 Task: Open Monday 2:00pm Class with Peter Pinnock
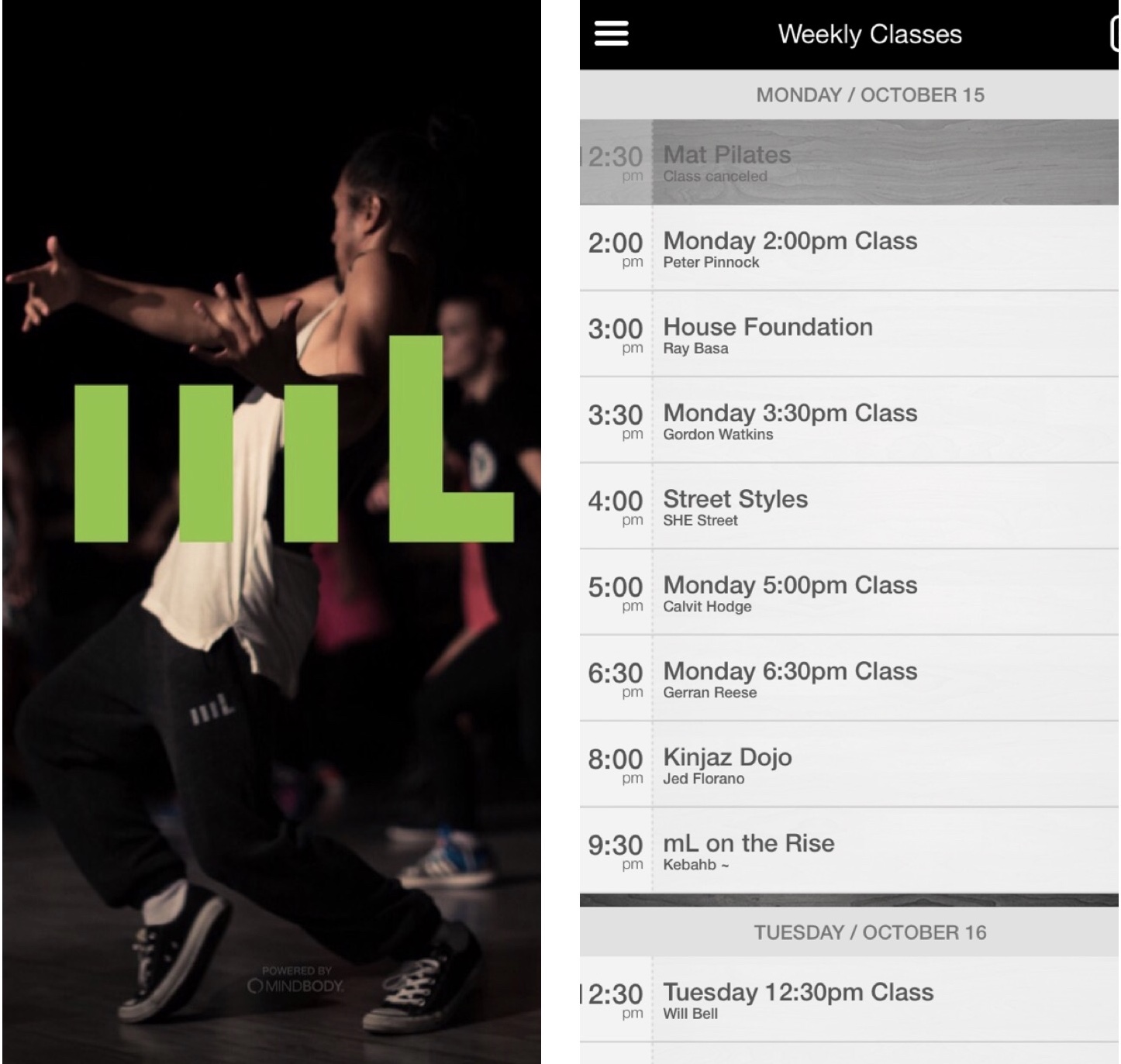849,248
